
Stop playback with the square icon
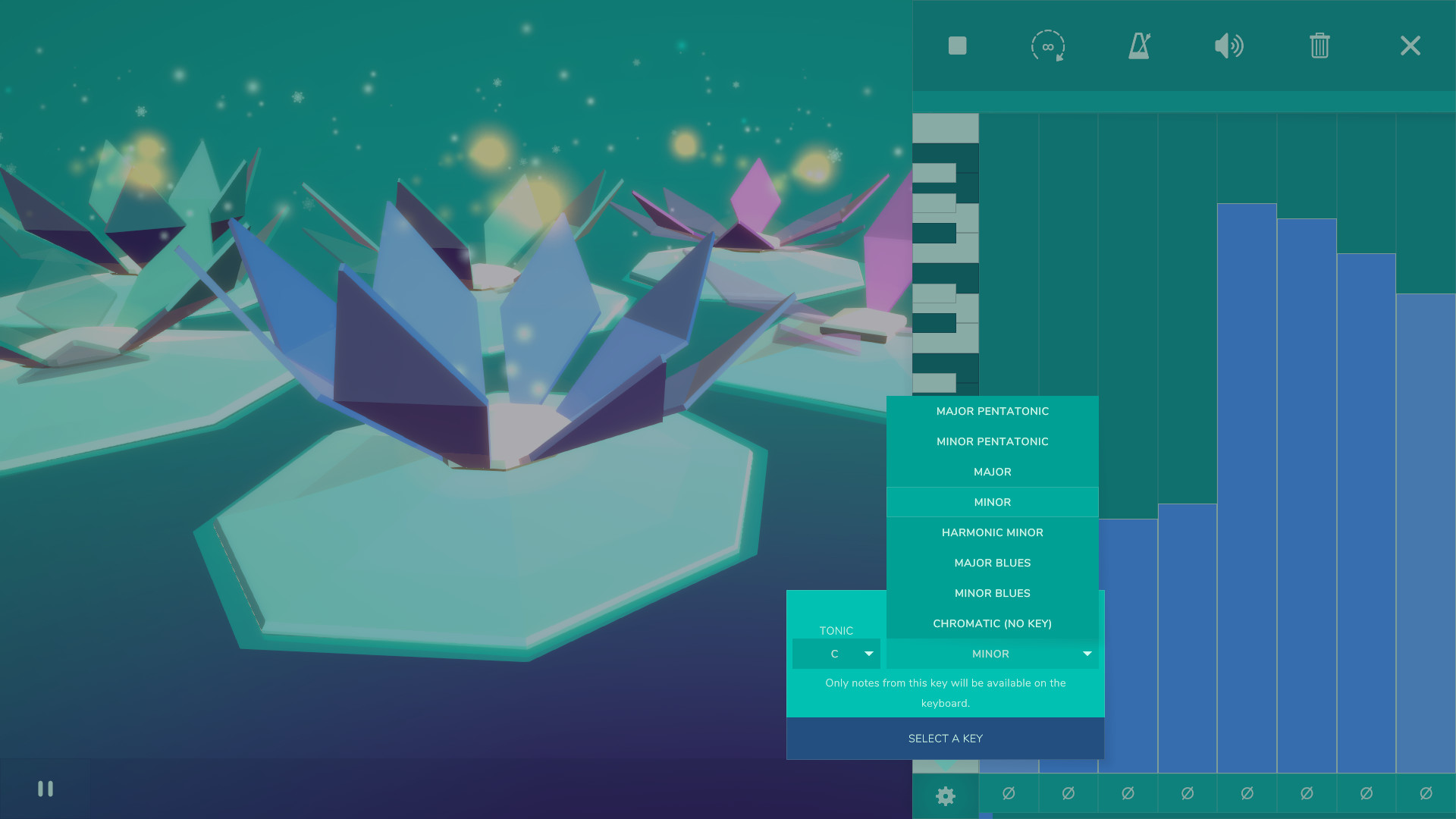tap(957, 46)
